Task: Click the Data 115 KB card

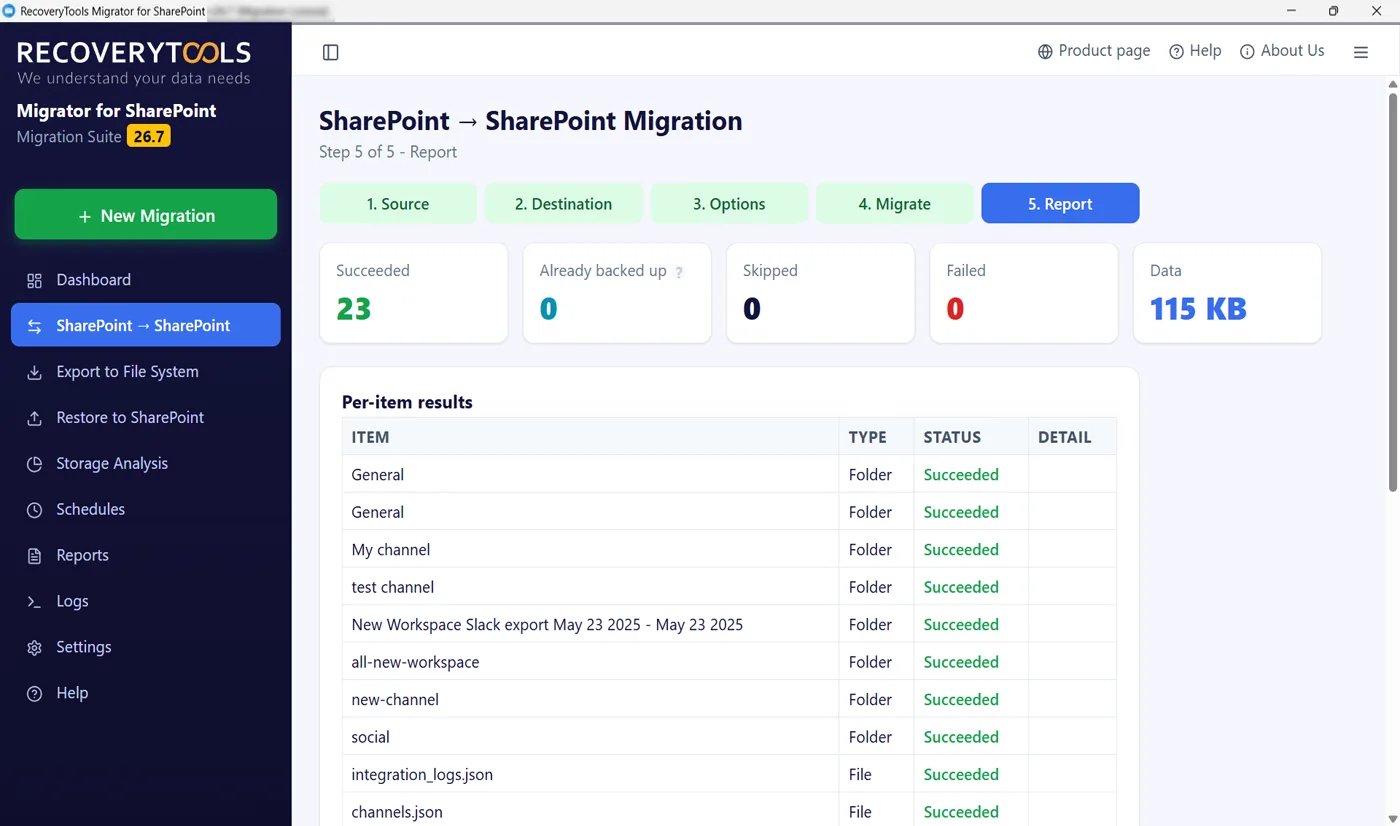Action: point(1227,293)
